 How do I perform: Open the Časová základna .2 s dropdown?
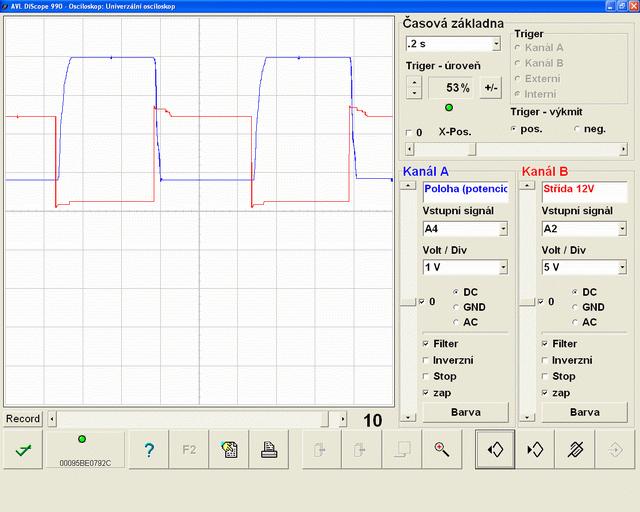(496, 44)
